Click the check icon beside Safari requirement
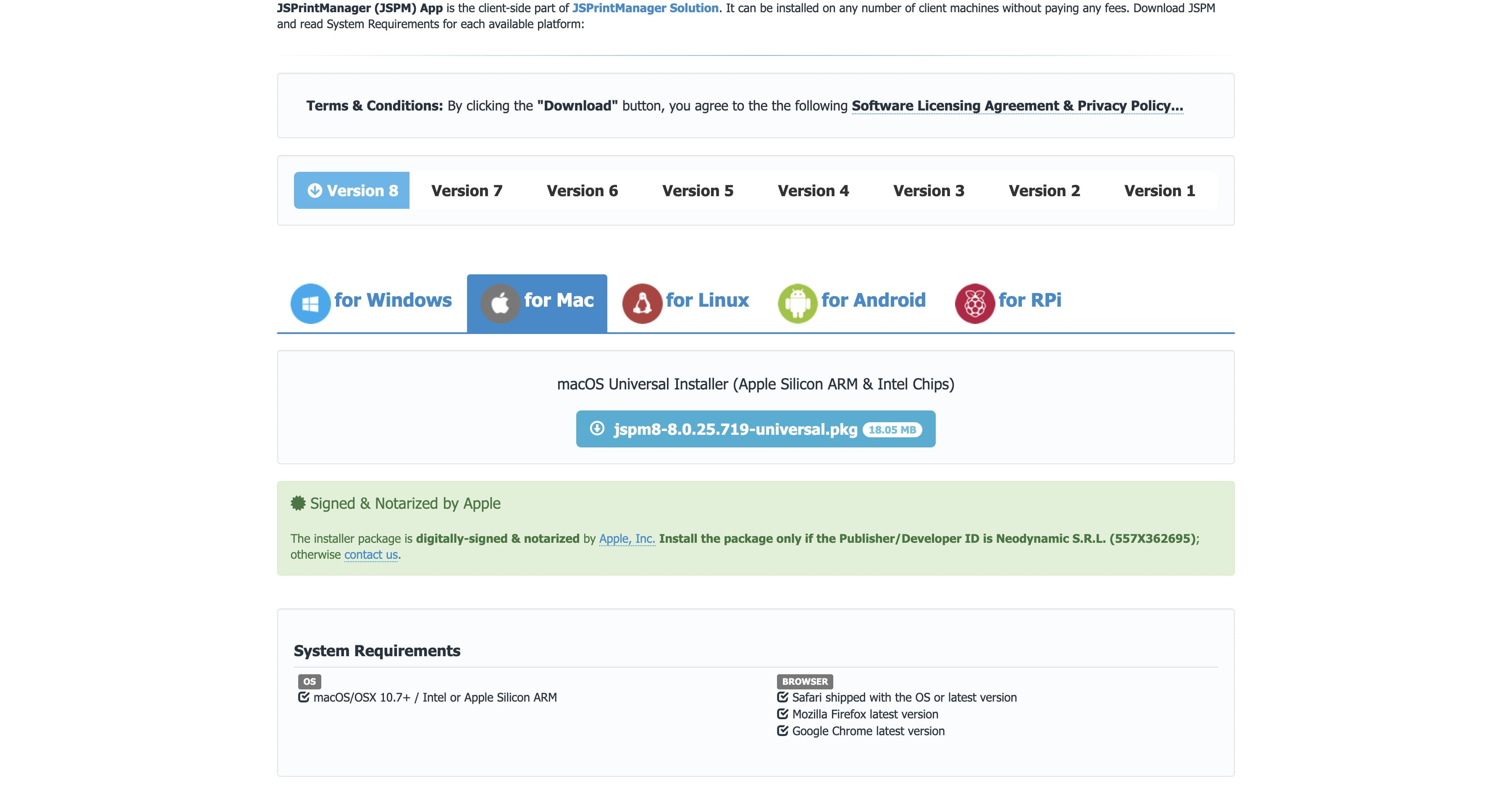1512x794 pixels. pos(782,697)
